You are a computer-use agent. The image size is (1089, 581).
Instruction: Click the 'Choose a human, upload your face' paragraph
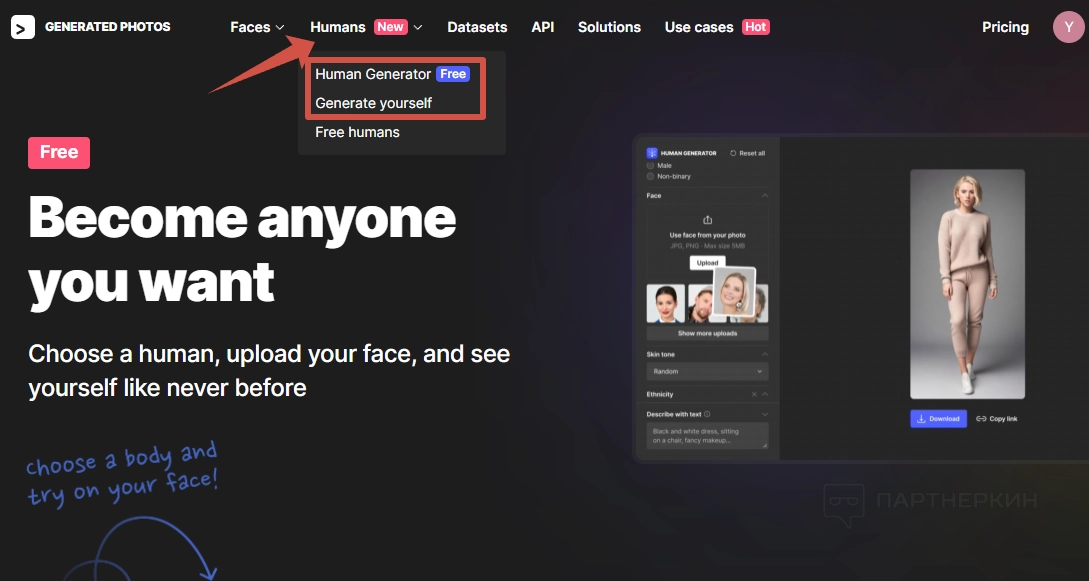tap(269, 371)
